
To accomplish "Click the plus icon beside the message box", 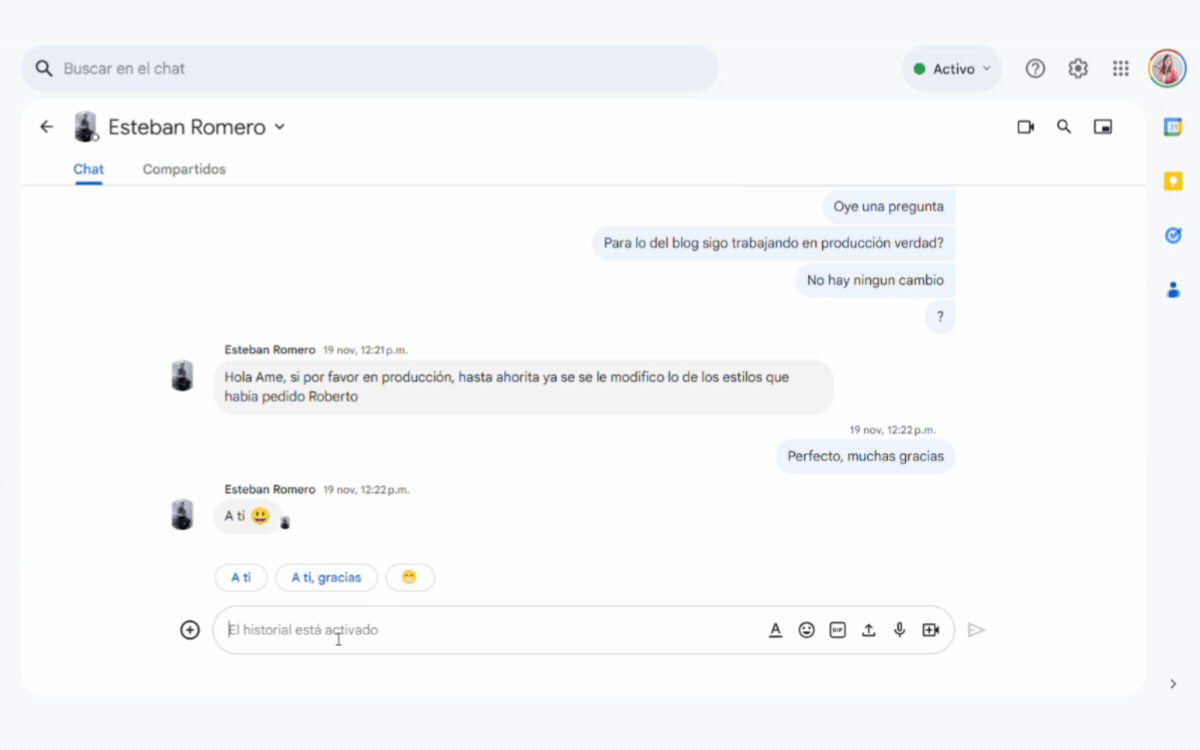I will (x=190, y=630).
